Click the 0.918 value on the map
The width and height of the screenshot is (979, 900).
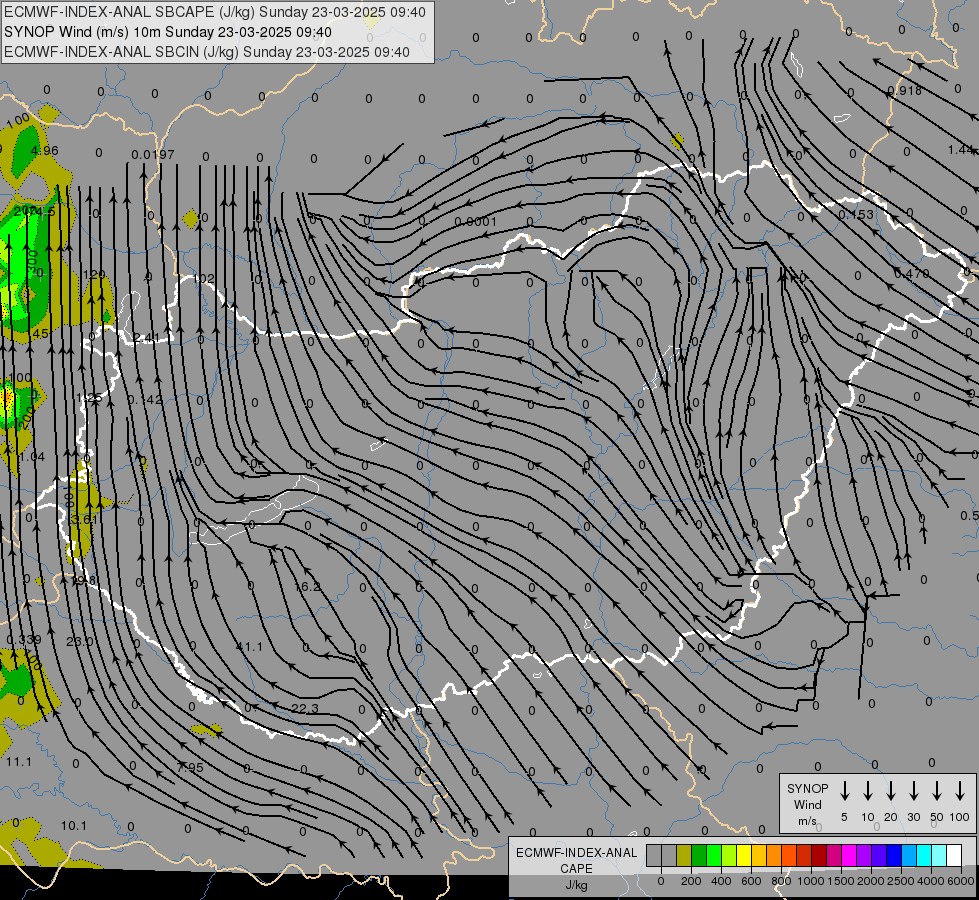tap(905, 91)
